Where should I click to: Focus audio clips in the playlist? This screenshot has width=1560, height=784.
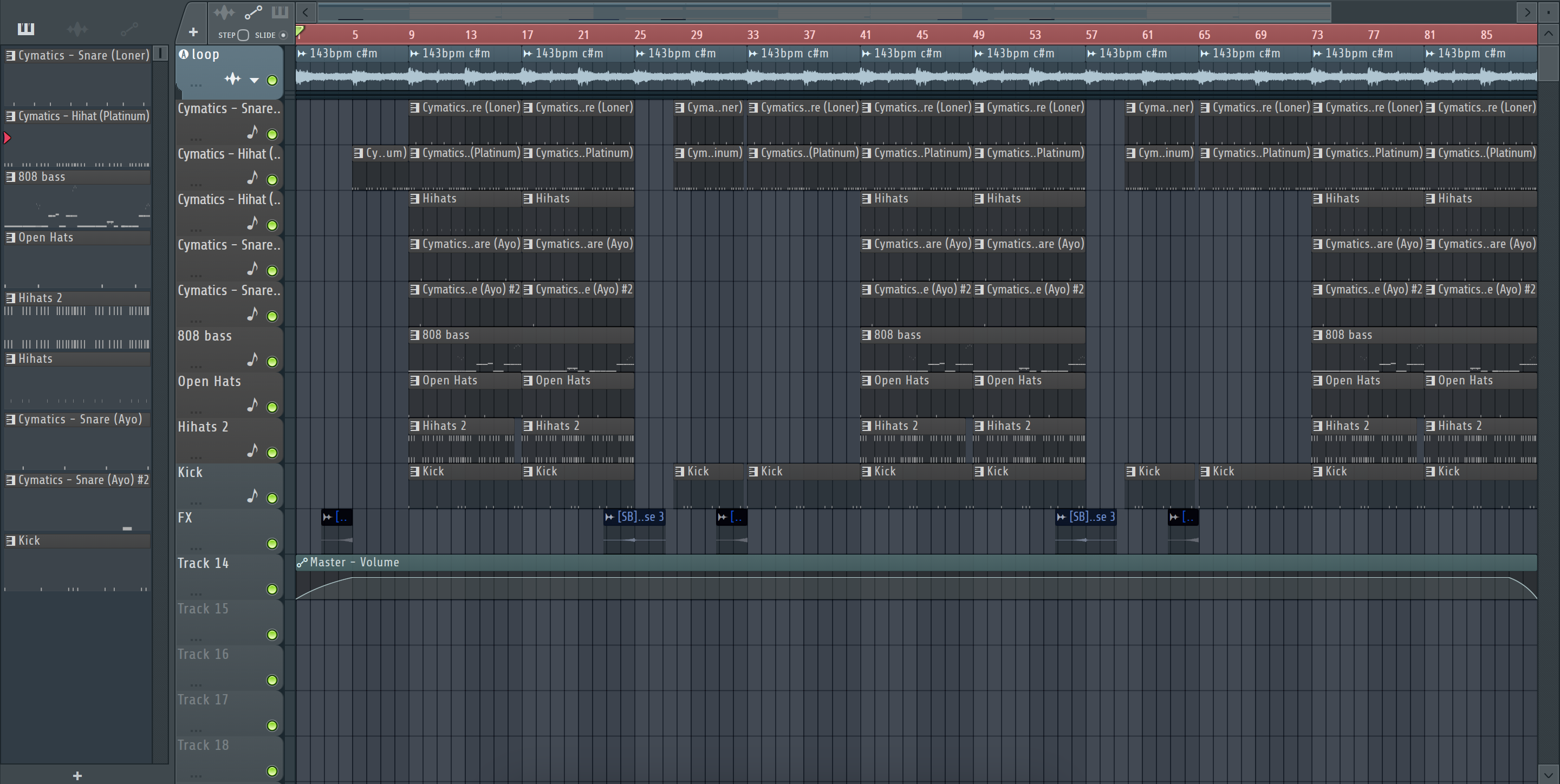point(224,12)
